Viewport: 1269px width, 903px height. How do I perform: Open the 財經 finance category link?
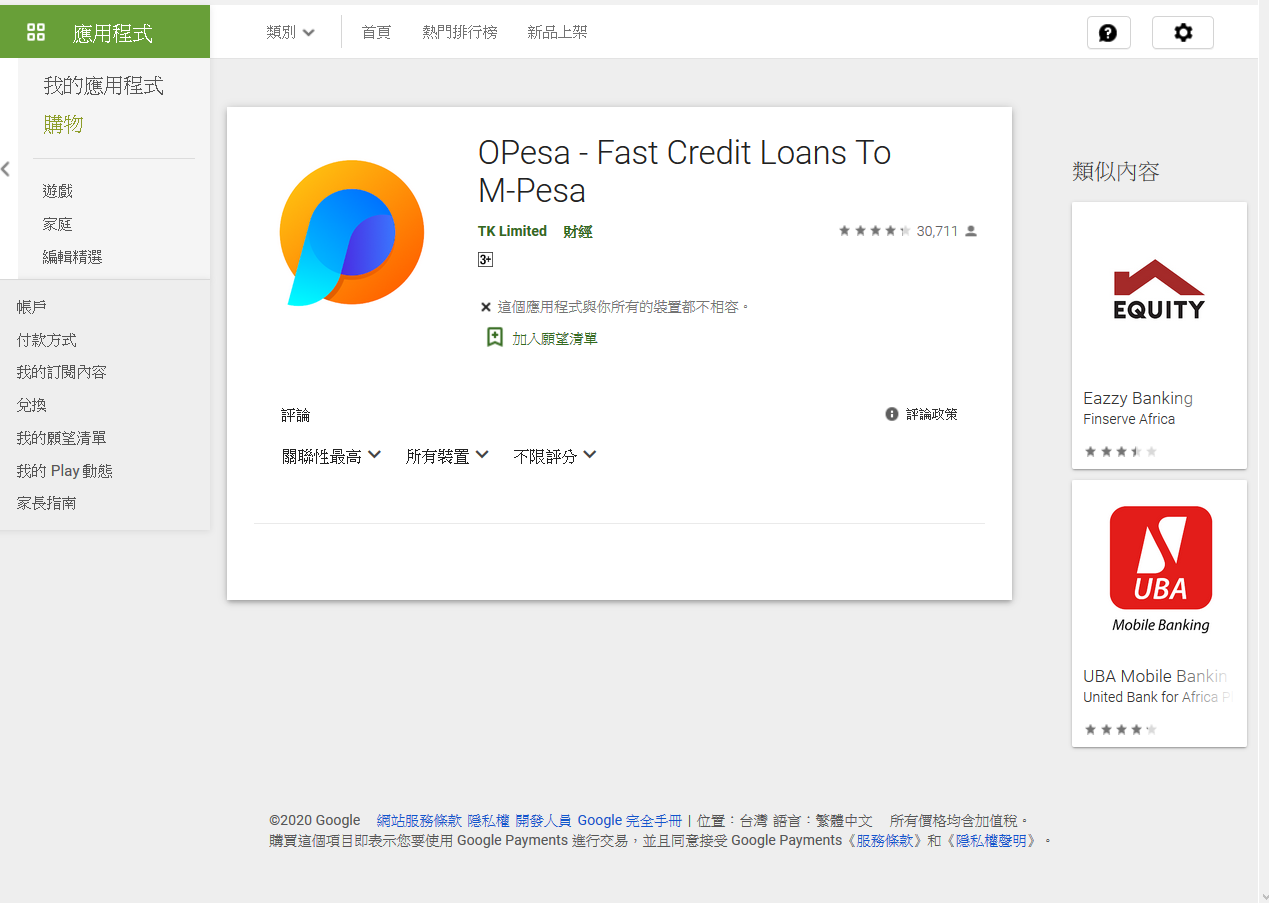tap(578, 231)
